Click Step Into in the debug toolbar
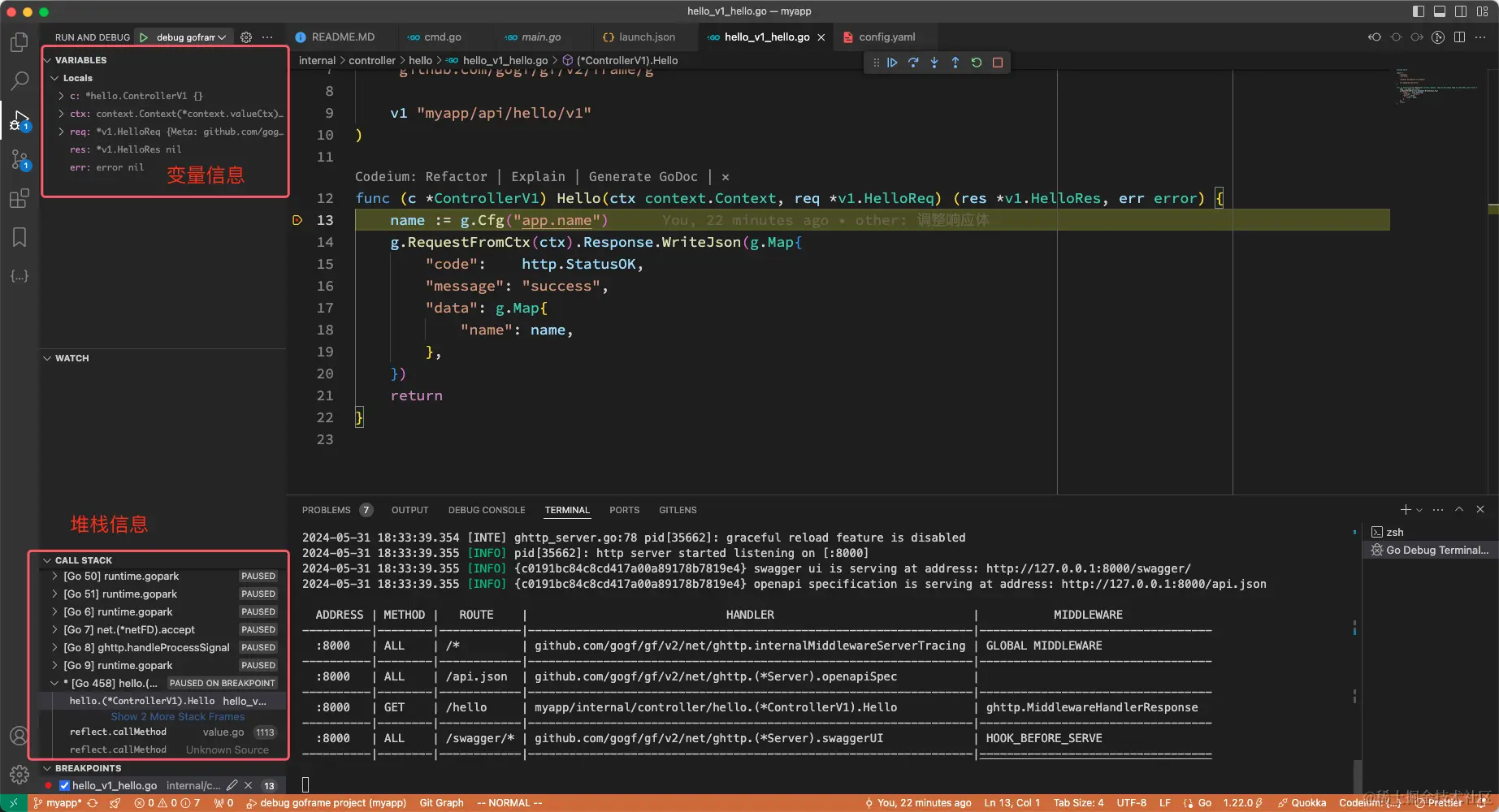 coord(934,63)
